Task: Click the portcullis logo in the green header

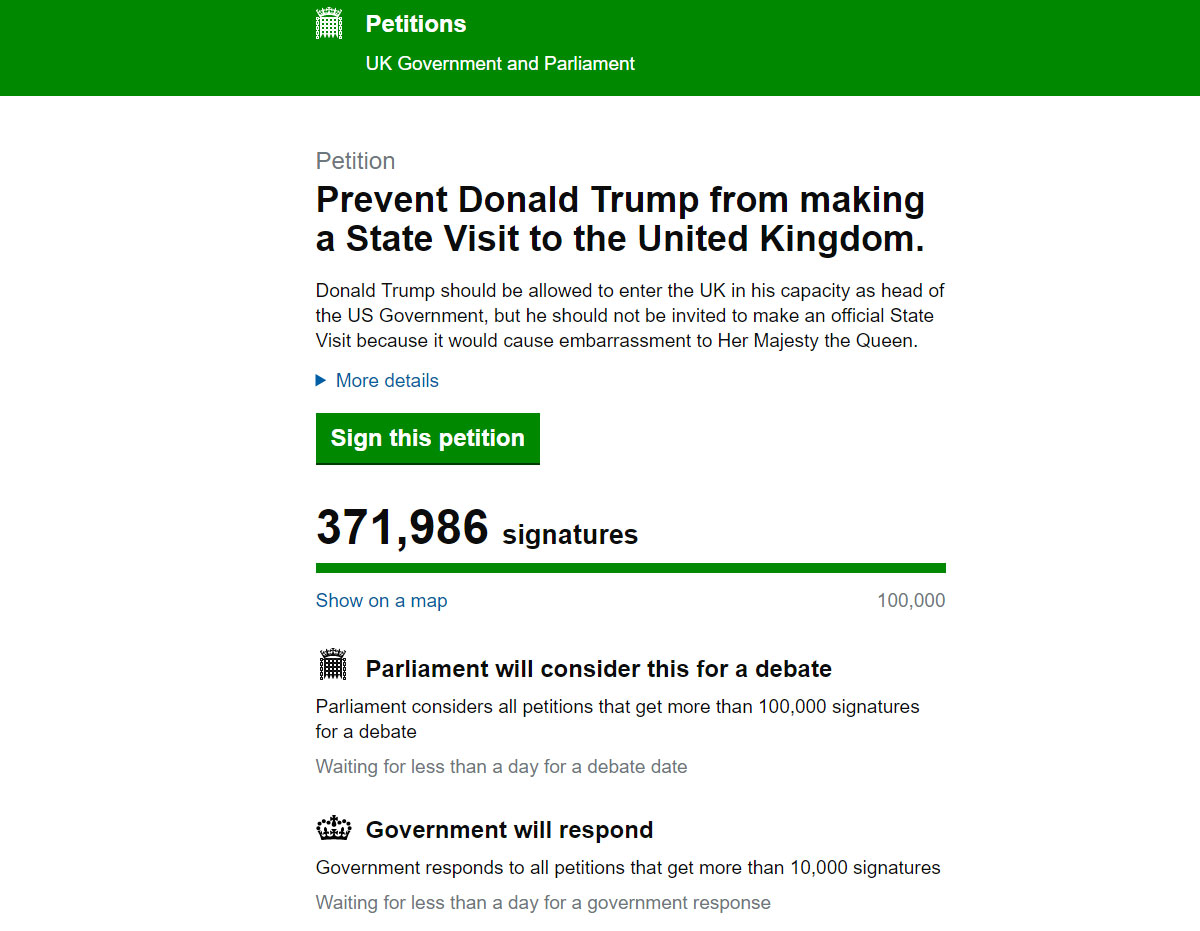Action: [329, 23]
